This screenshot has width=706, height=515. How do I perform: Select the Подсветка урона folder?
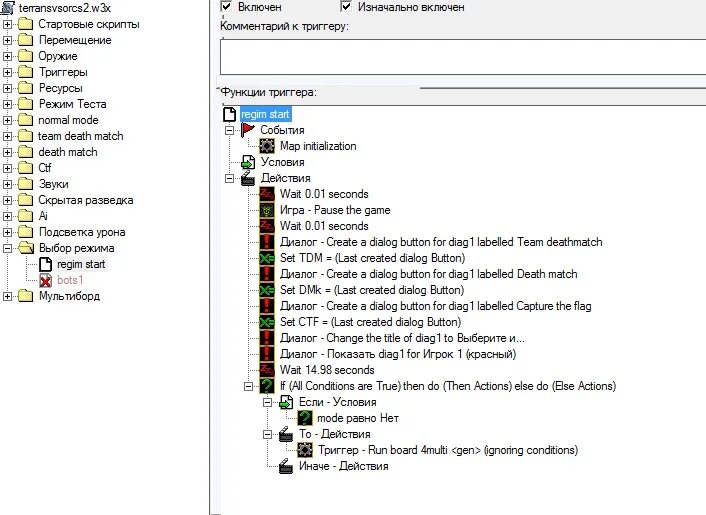point(82,232)
